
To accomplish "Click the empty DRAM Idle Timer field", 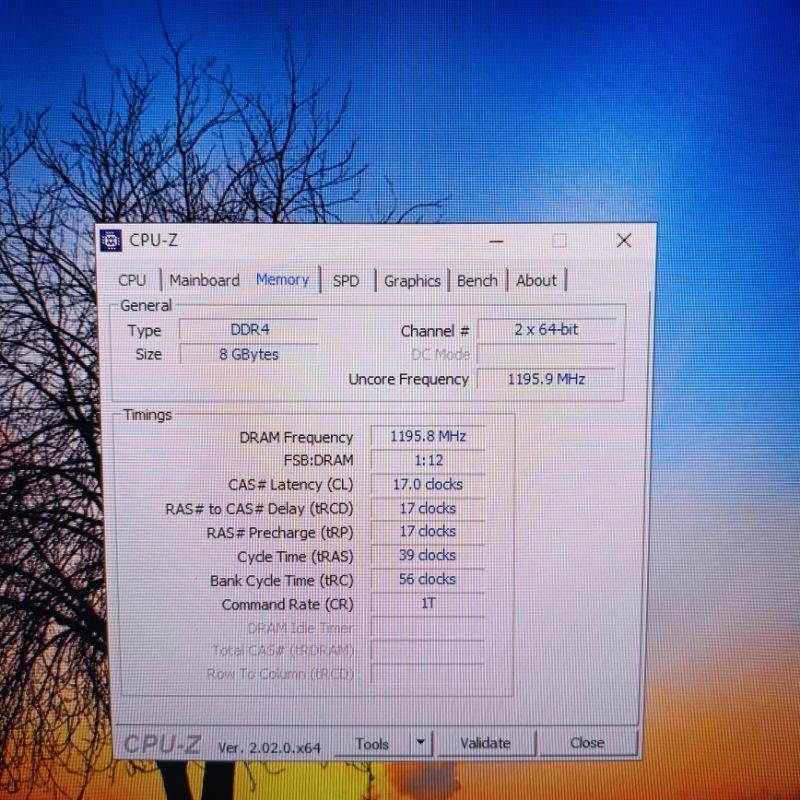I will tap(428, 628).
